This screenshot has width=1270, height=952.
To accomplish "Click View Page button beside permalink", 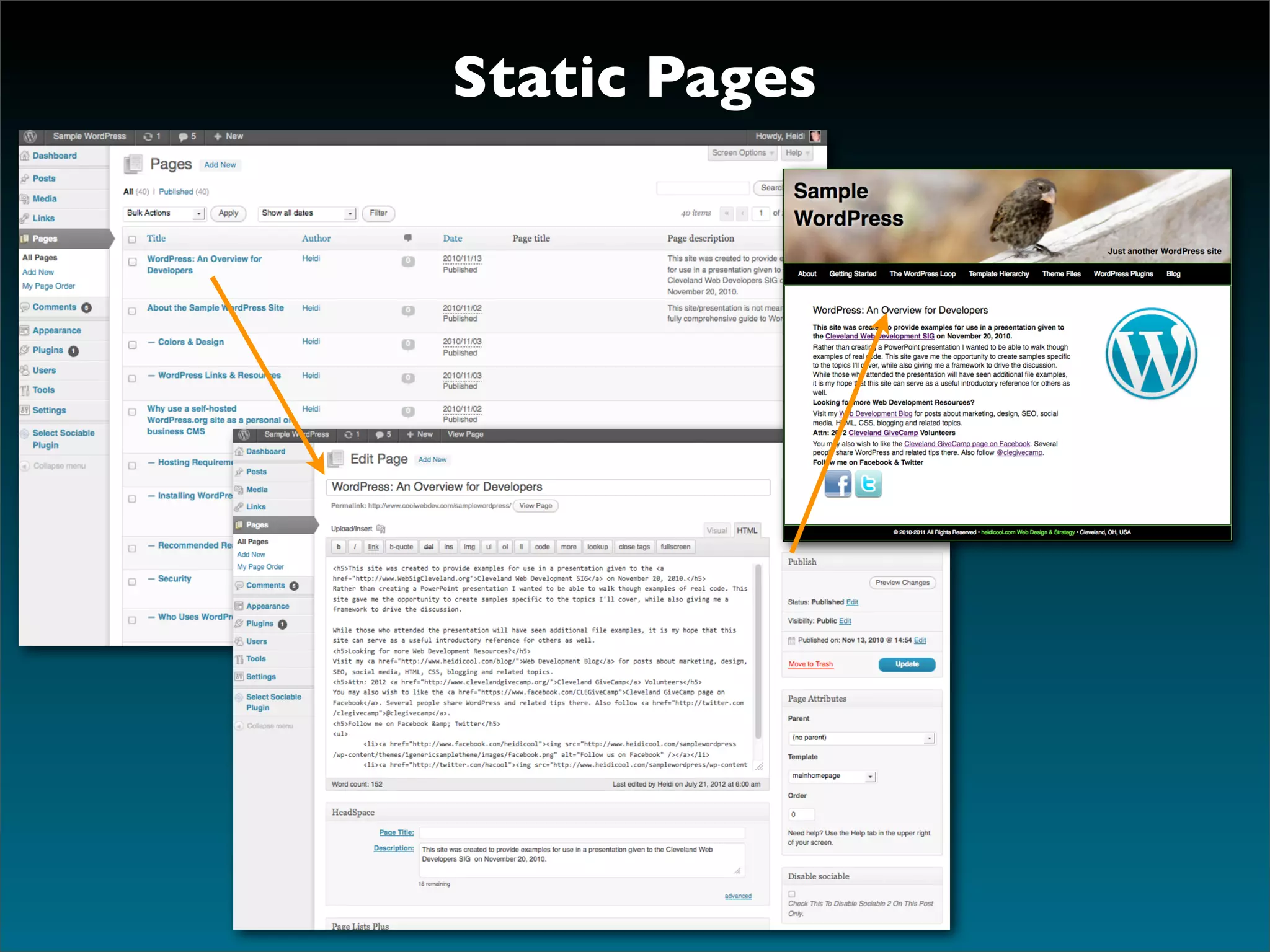I will point(536,506).
